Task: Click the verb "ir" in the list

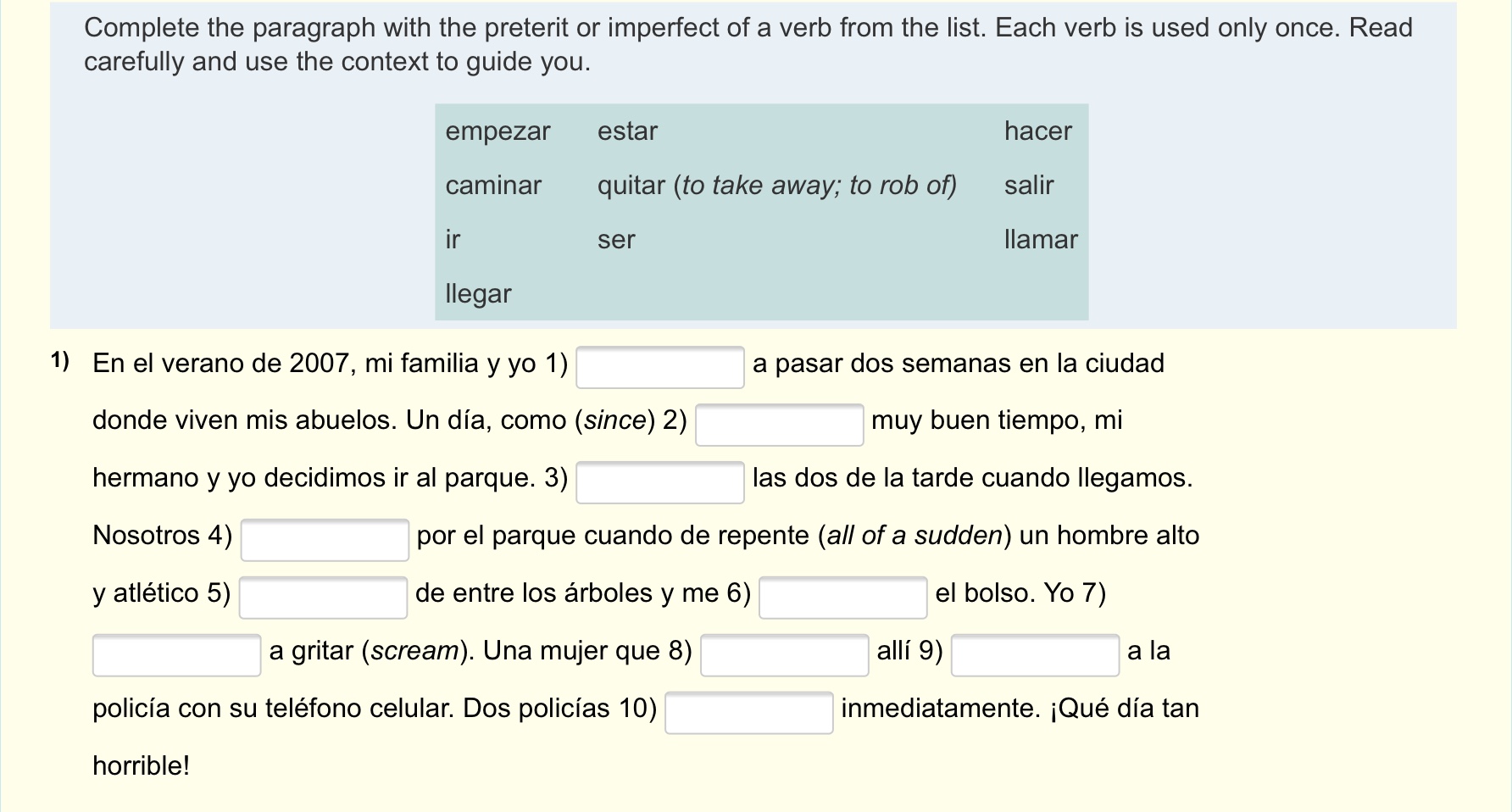Action: (453, 240)
